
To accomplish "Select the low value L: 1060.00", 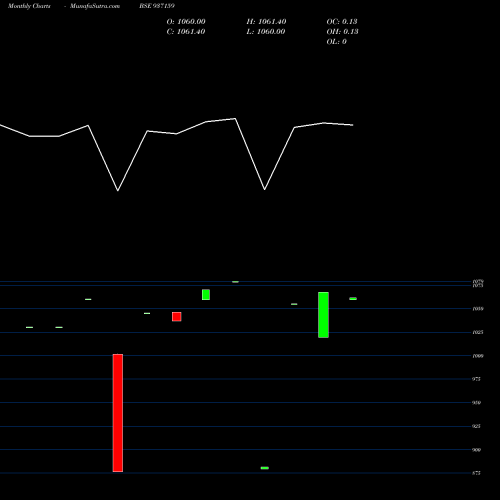I will [x=266, y=32].
